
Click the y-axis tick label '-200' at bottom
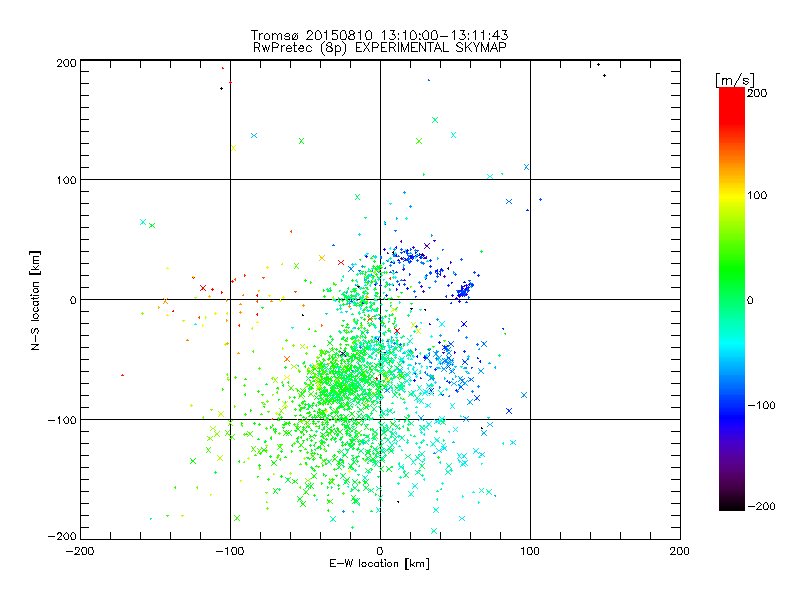(x=62, y=536)
